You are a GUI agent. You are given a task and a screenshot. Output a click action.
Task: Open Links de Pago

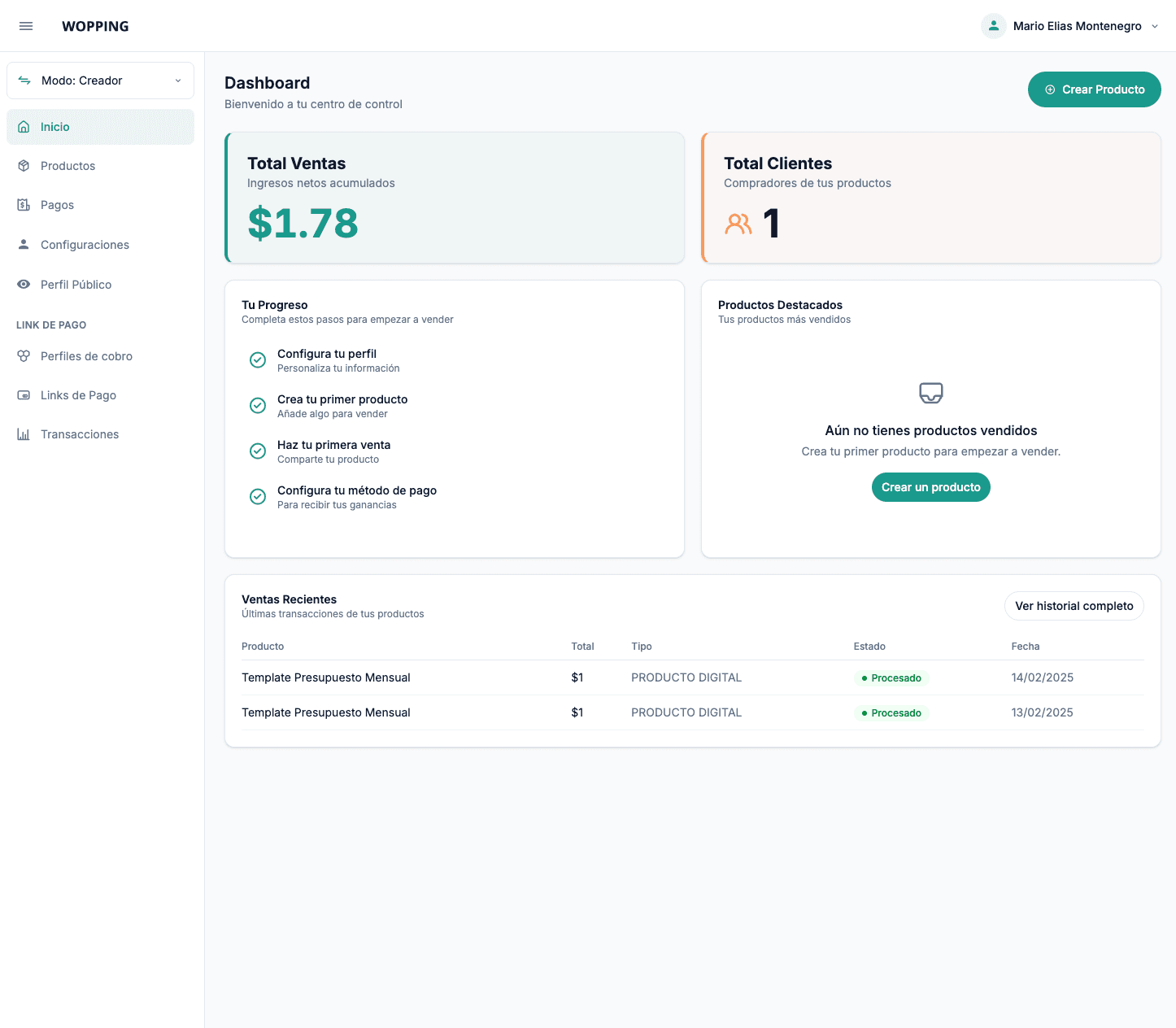pos(100,395)
